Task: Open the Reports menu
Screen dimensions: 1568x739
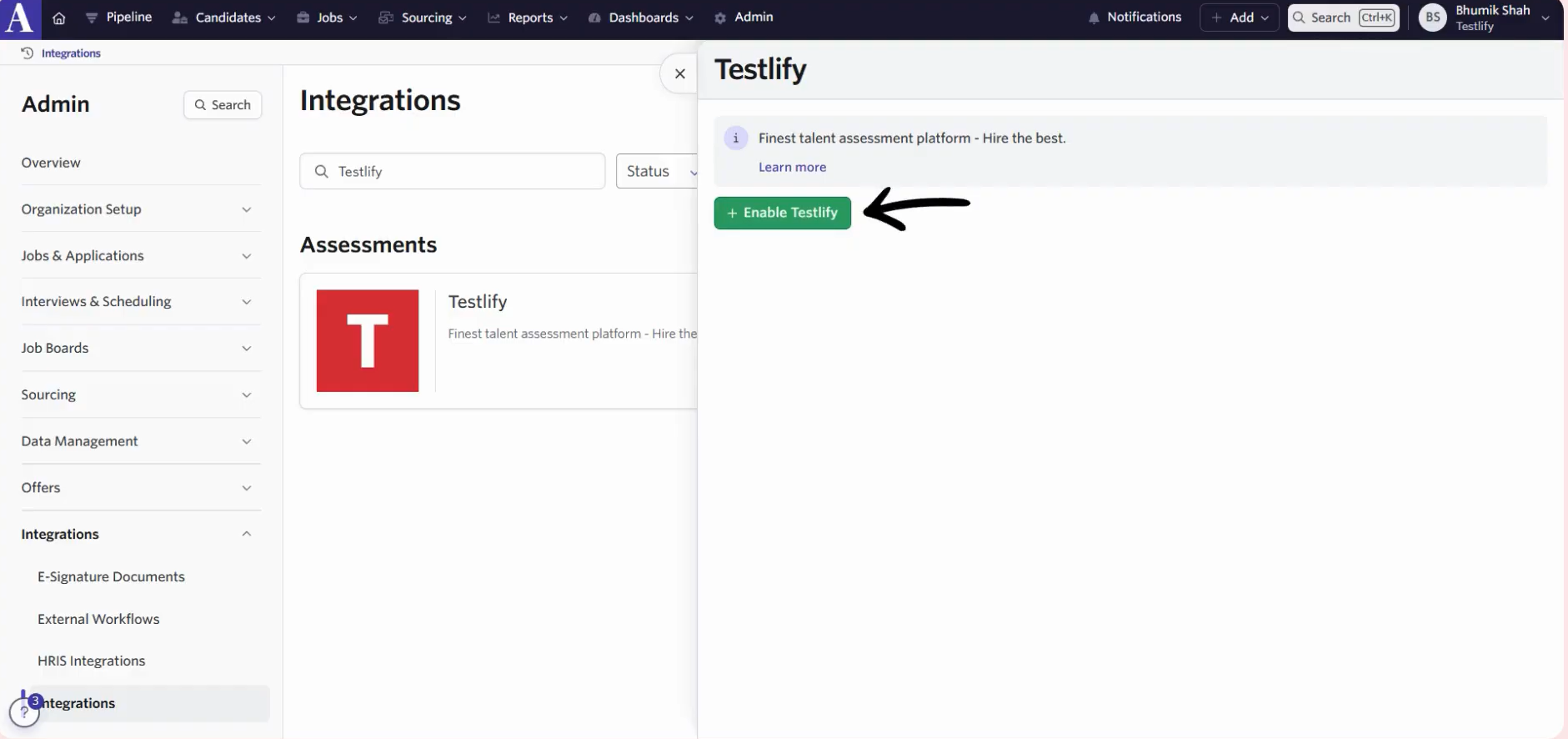Action: (528, 18)
